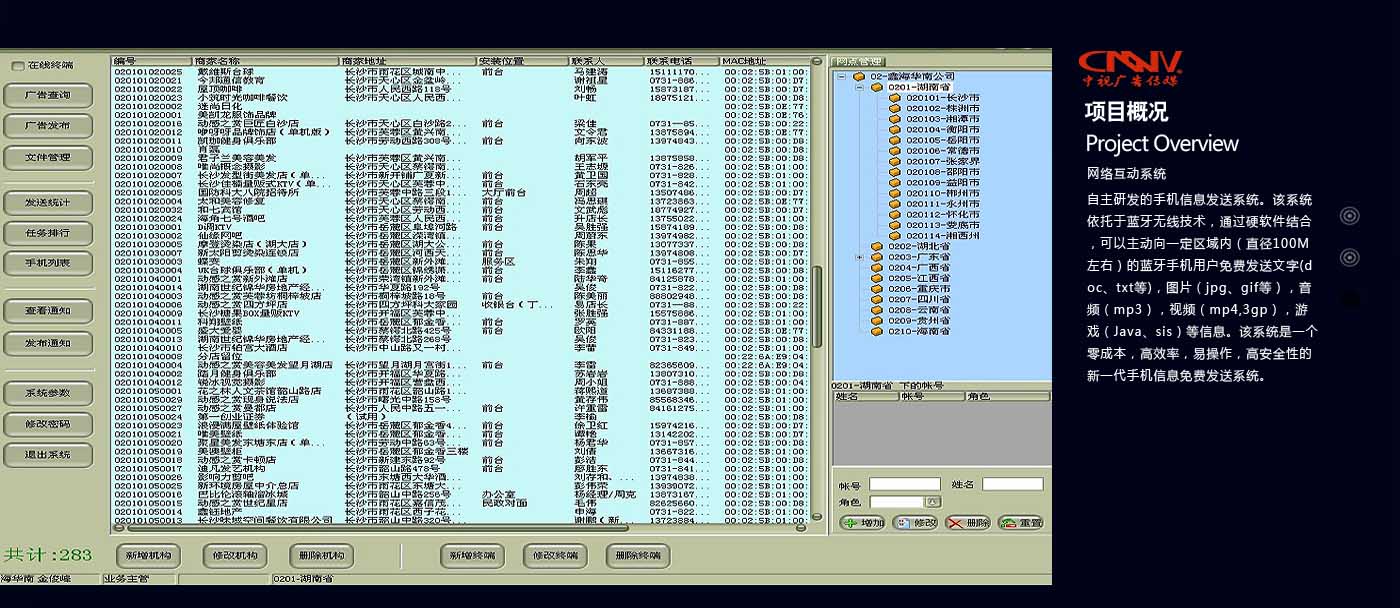Open the 网点管理 tab
Screen dimensions: 1400x608
pyautogui.click(x=857, y=62)
